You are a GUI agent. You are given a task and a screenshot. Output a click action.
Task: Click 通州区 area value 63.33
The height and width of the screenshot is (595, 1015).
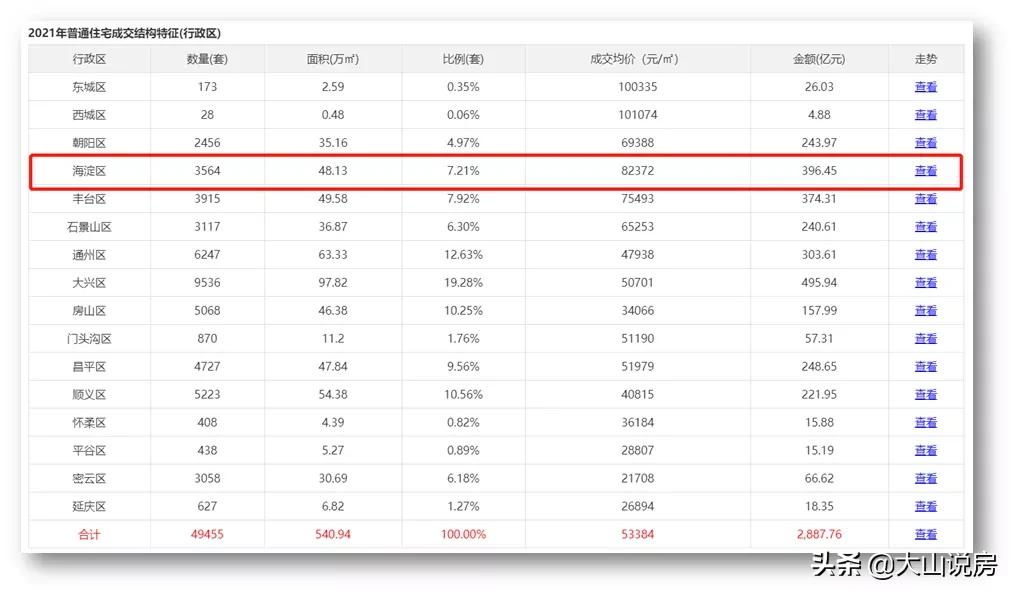(333, 254)
